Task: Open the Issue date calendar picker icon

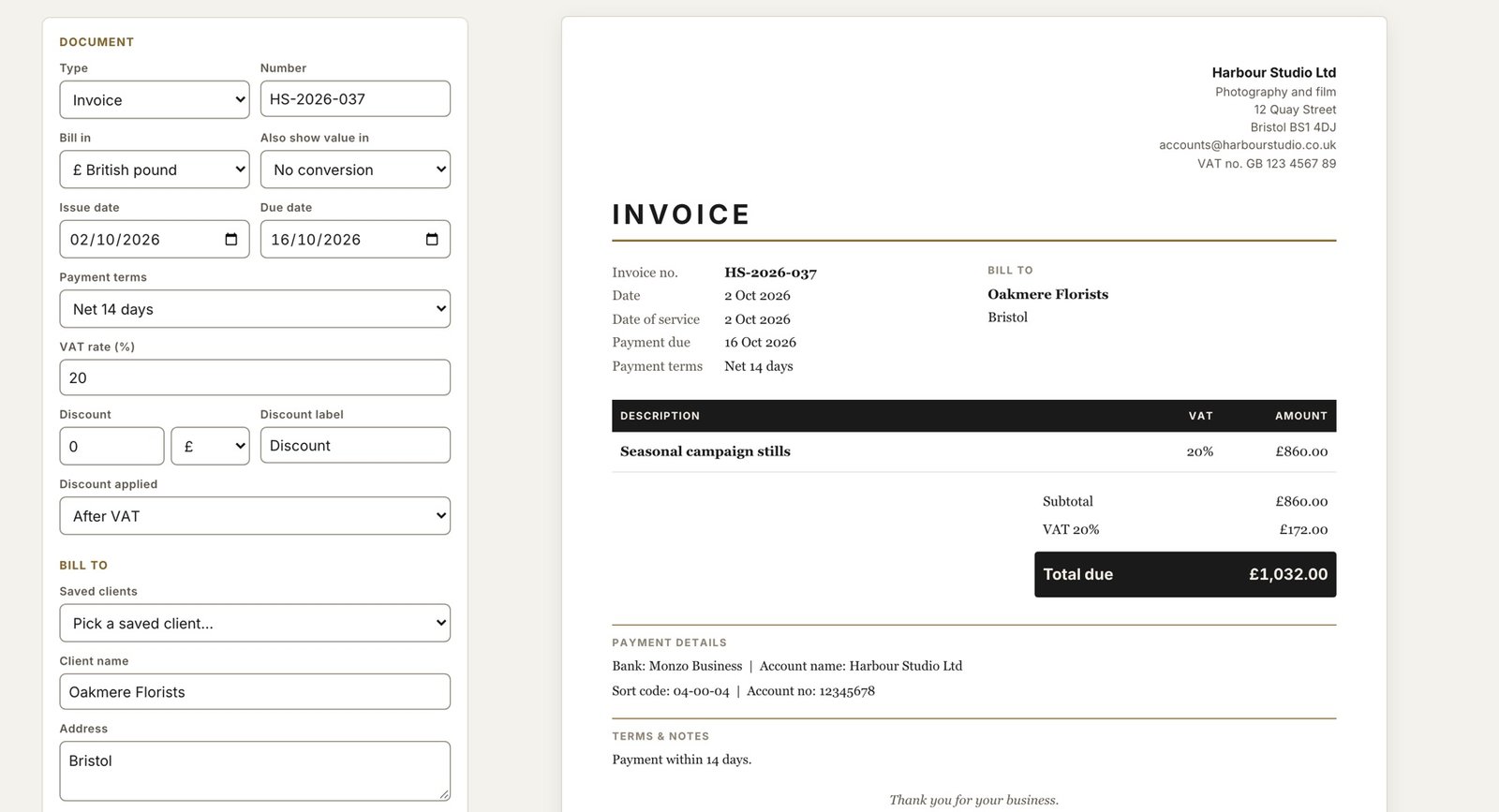Action: [x=231, y=240]
